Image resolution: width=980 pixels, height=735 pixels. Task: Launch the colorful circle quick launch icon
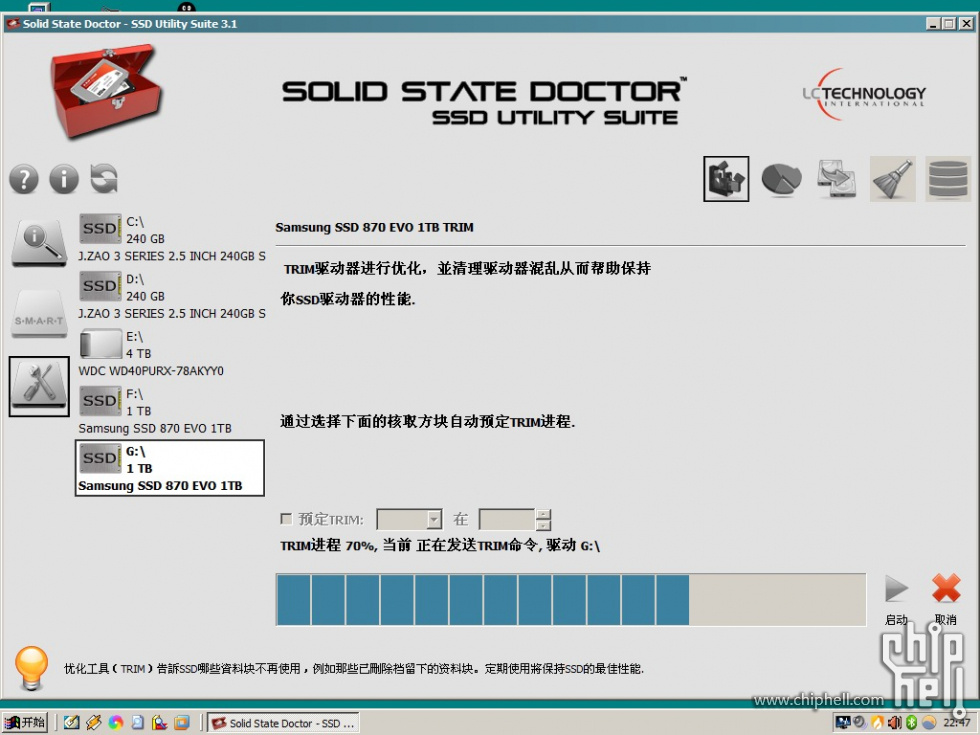(x=116, y=723)
